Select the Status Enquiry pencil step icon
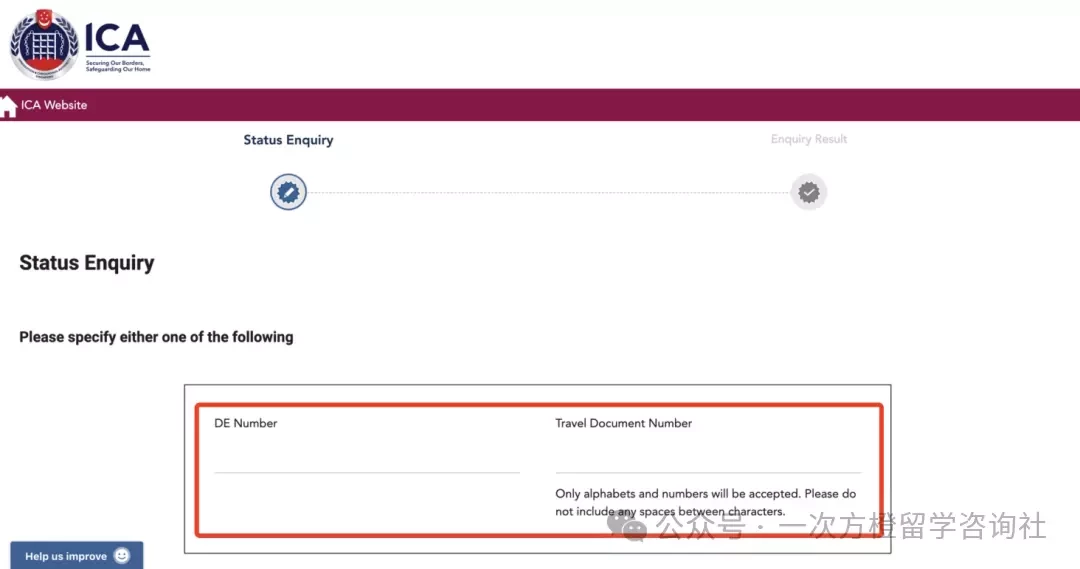1080x569 pixels. 288,192
